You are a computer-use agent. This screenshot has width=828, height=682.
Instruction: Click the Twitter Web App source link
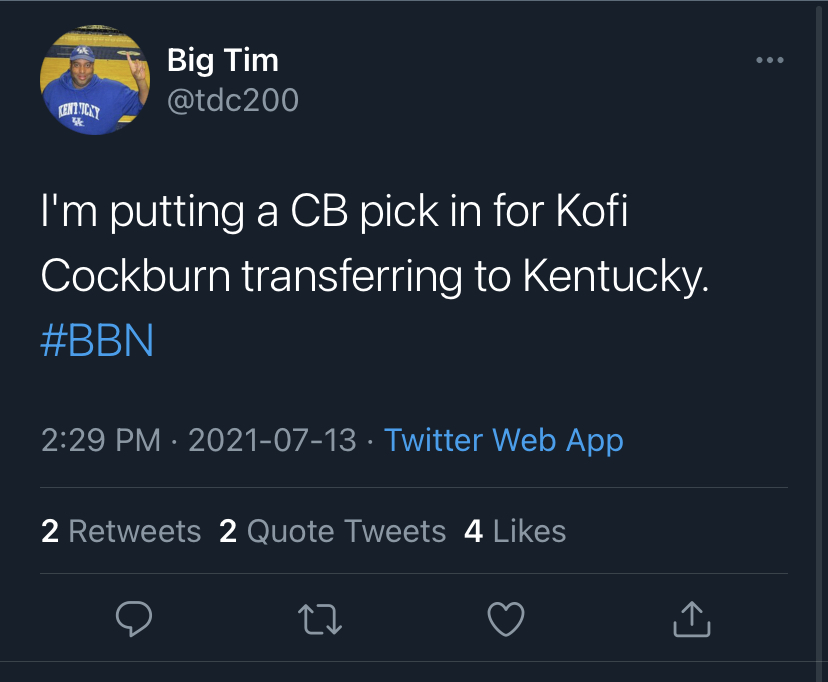(504, 440)
